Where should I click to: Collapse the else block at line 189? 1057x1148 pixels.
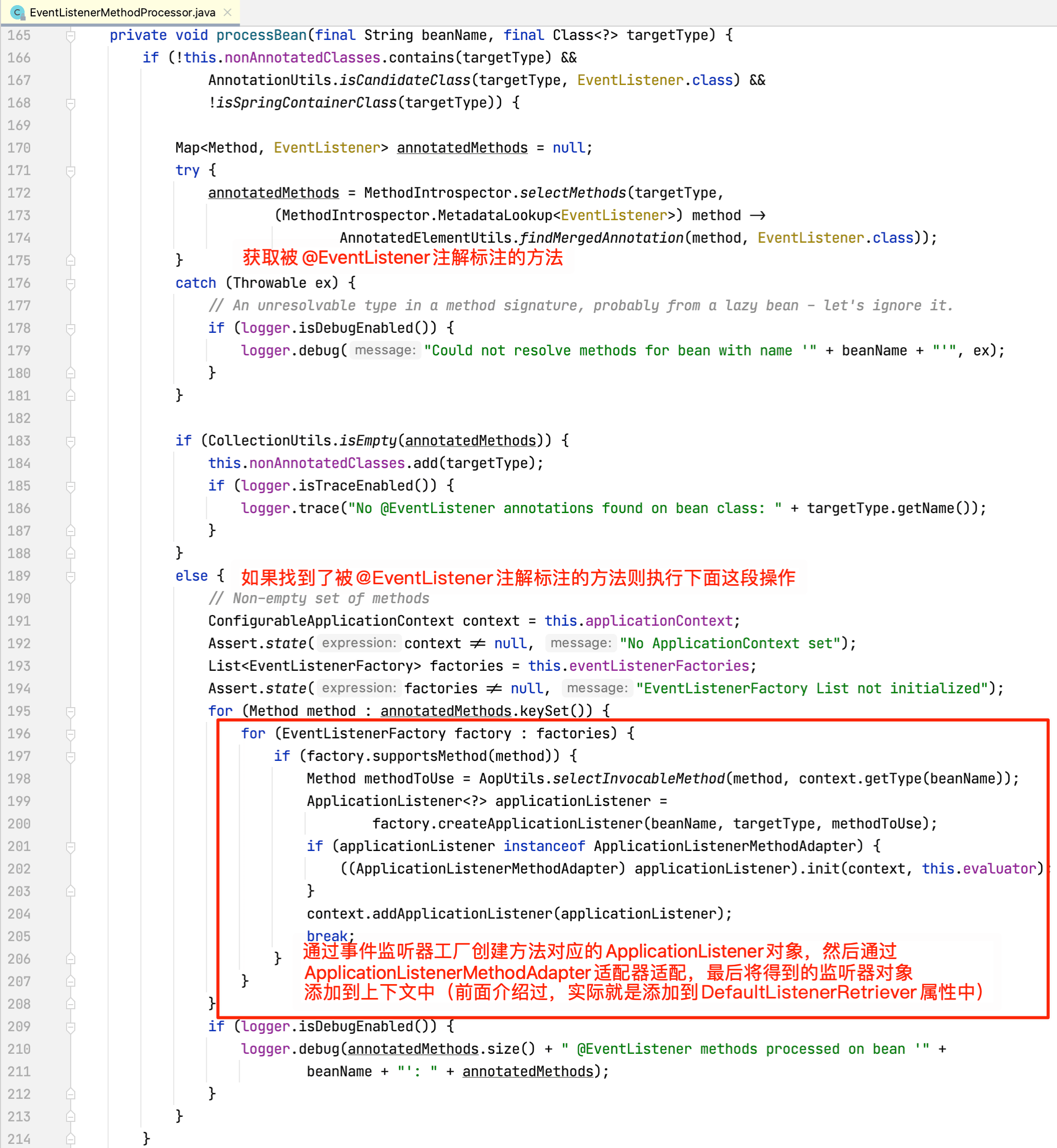70,577
